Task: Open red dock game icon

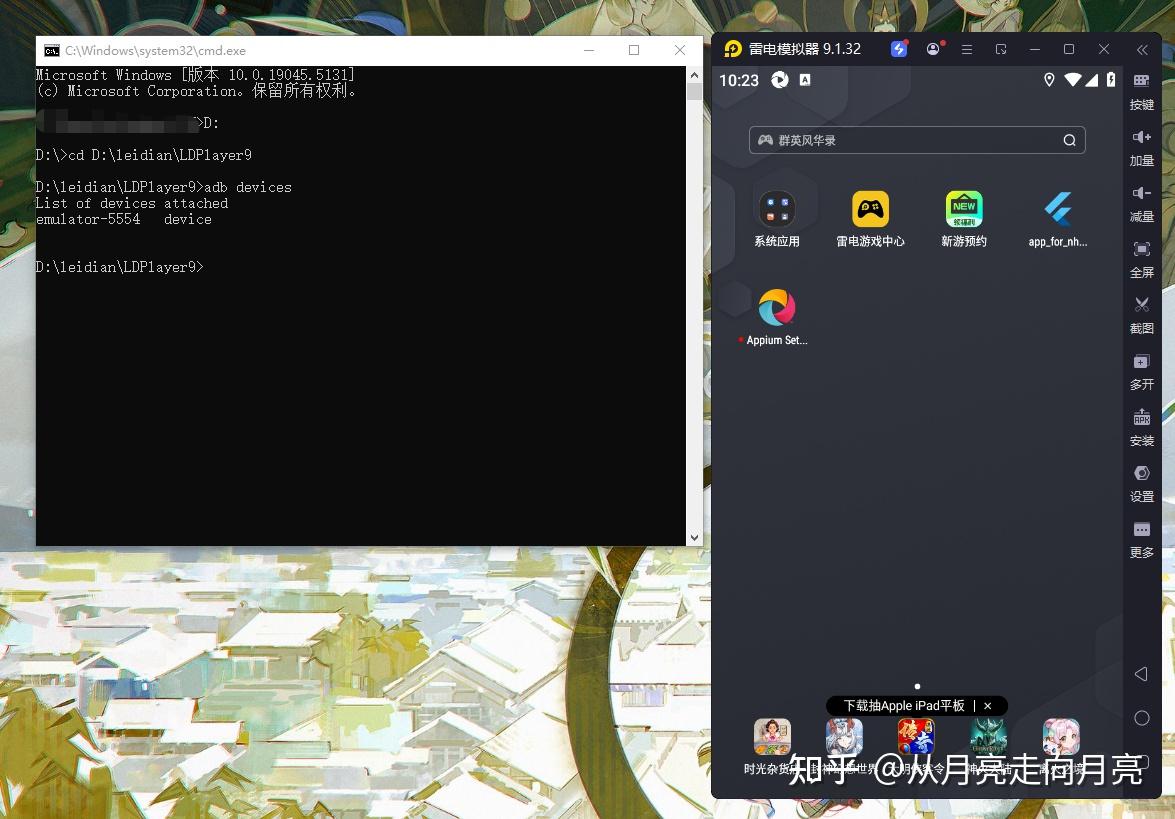Action: [x=916, y=737]
